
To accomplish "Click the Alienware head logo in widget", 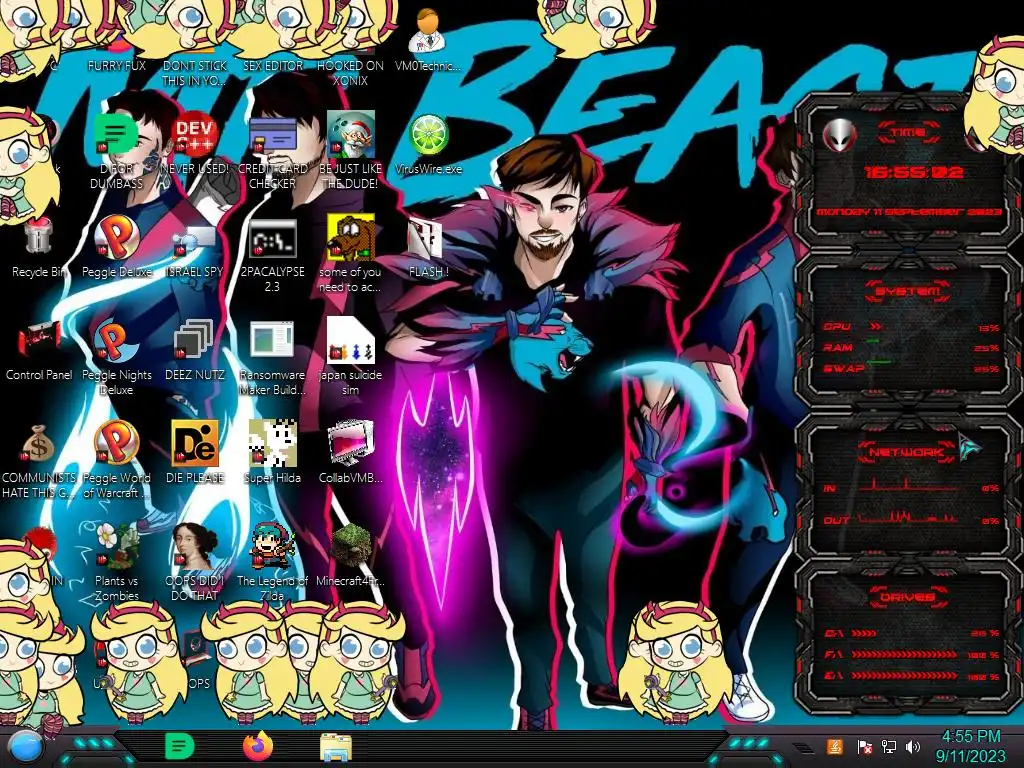I will 839,135.
